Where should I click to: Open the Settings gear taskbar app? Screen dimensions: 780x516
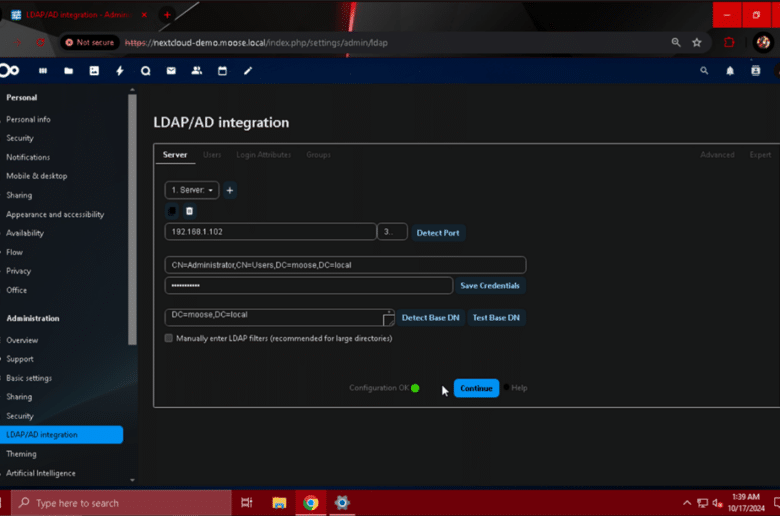[x=342, y=503]
